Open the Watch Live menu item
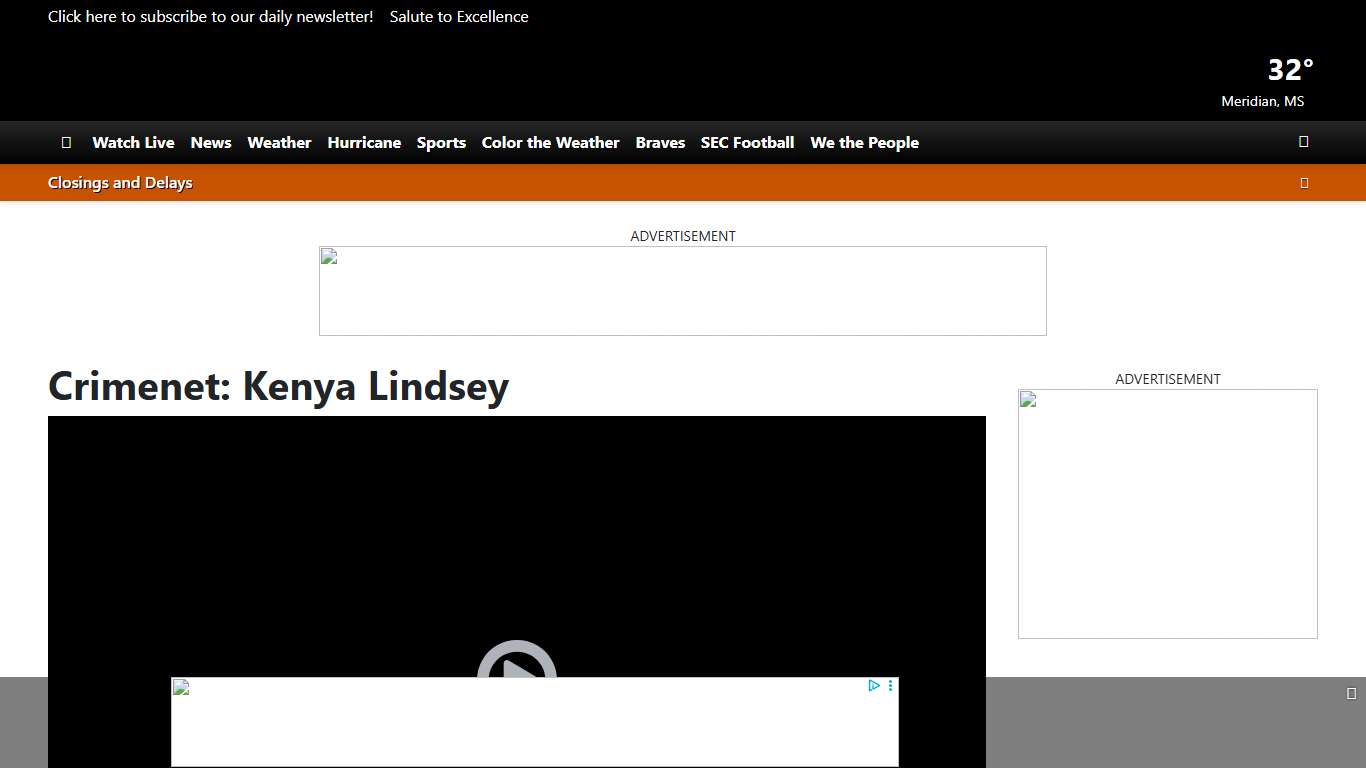The height and width of the screenshot is (768, 1366). 133,143
